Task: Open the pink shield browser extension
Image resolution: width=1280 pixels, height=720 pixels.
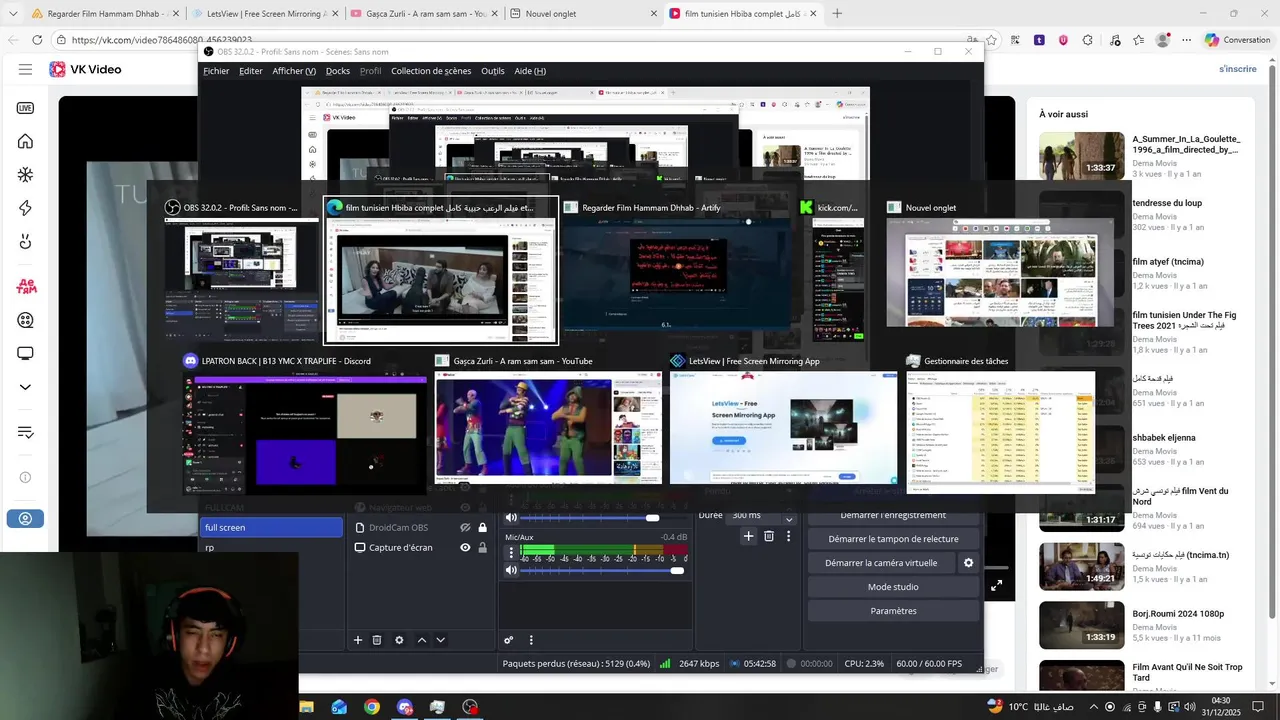Action: pos(1063,40)
